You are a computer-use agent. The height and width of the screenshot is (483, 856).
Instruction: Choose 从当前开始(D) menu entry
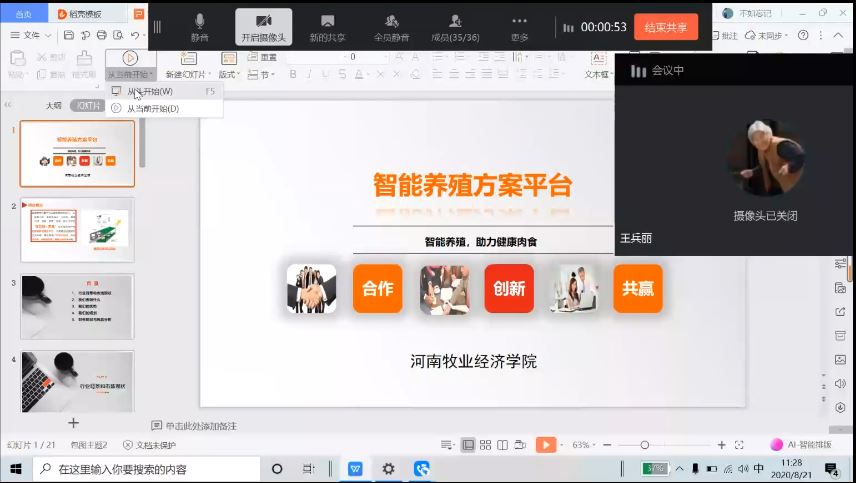coord(152,108)
